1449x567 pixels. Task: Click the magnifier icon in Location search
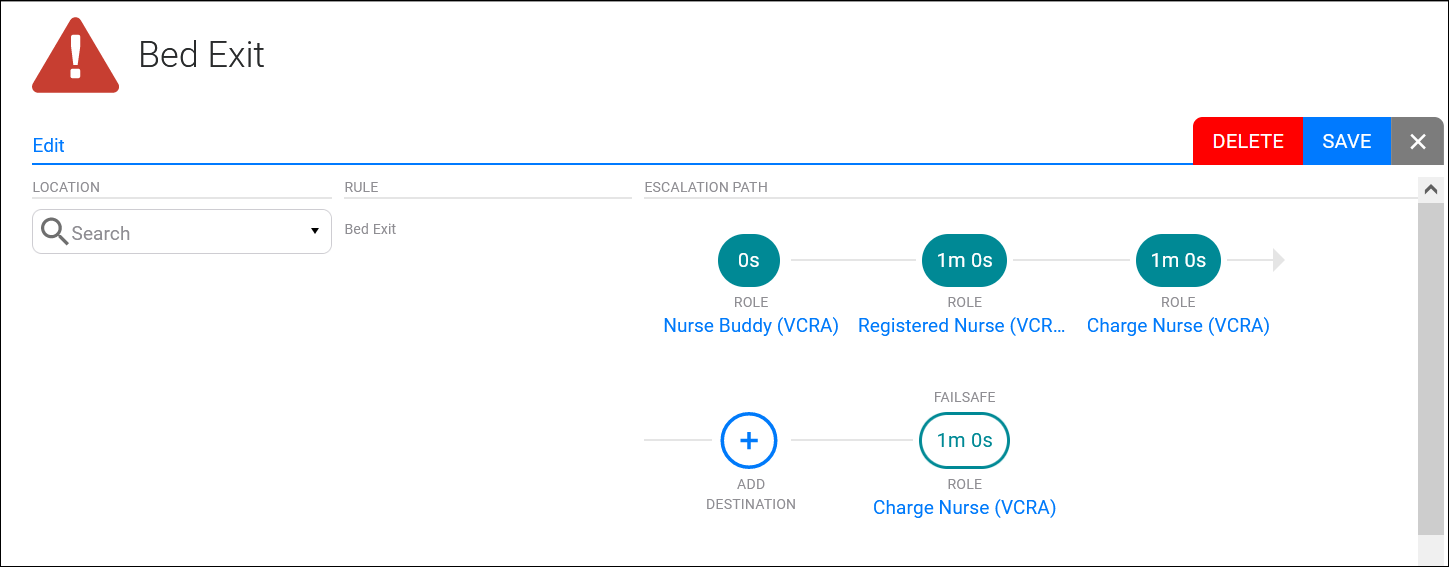click(x=55, y=233)
